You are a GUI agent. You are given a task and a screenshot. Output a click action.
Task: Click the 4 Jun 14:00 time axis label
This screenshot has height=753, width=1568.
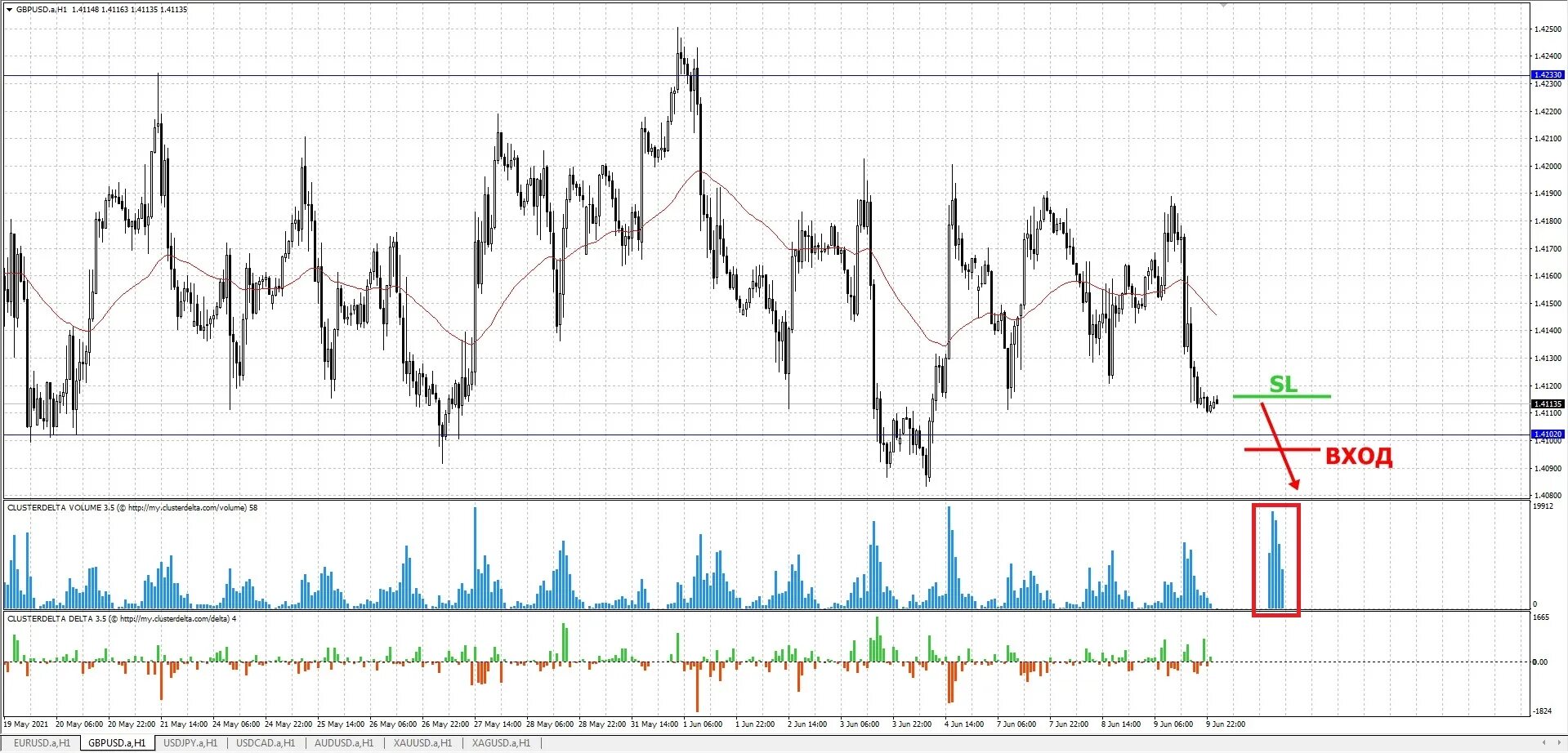pyautogui.click(x=964, y=724)
